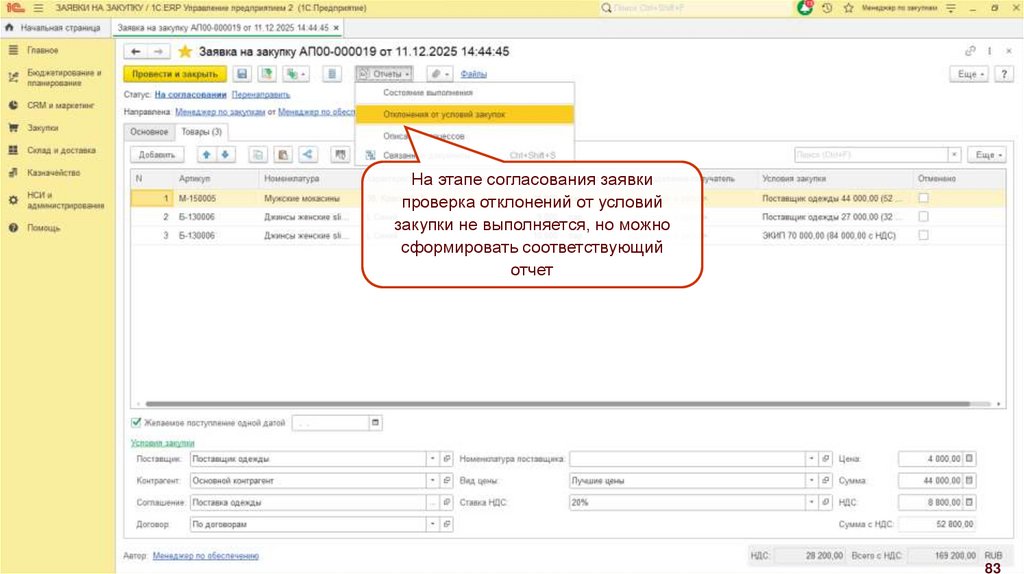Switch to the Основное tab
This screenshot has width=1024, height=574.
[x=148, y=132]
